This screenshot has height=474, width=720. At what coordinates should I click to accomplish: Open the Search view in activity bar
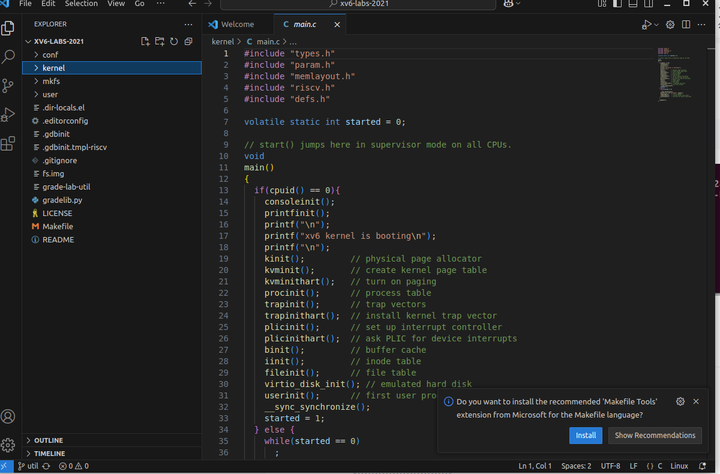(9, 57)
